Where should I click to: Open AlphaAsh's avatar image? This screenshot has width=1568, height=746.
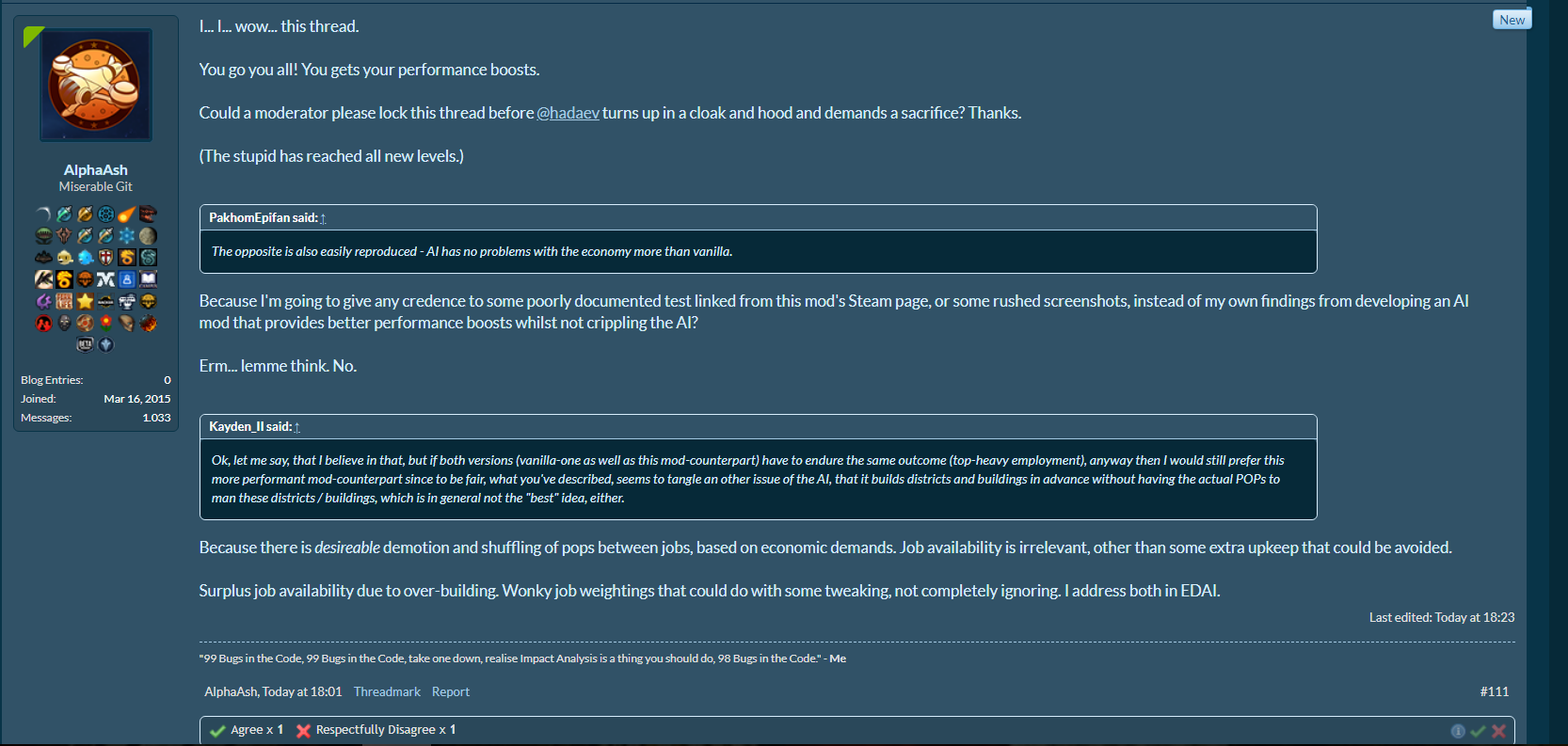(x=95, y=85)
